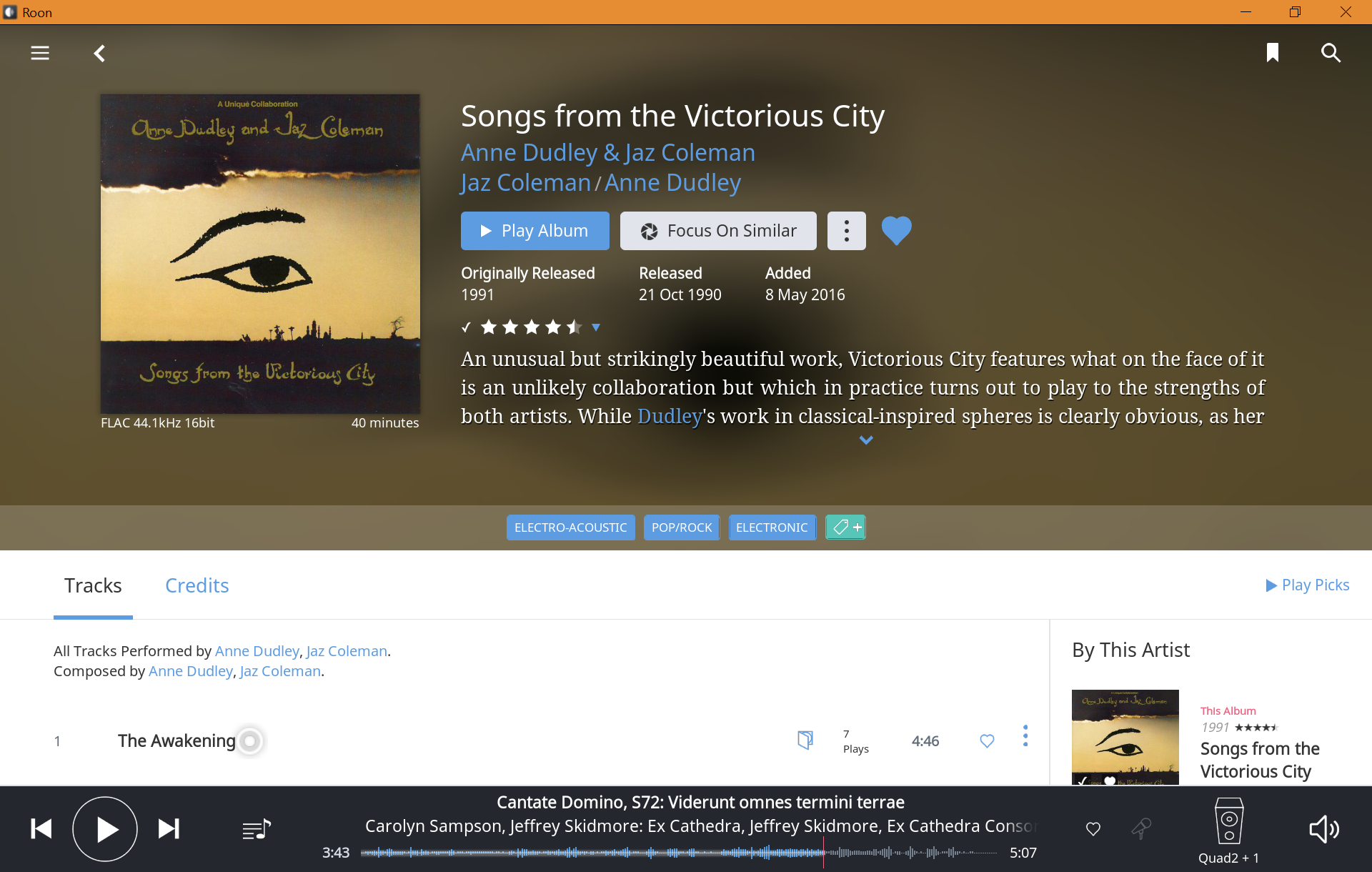Switch to the Credits tab
1372x872 pixels.
197,585
